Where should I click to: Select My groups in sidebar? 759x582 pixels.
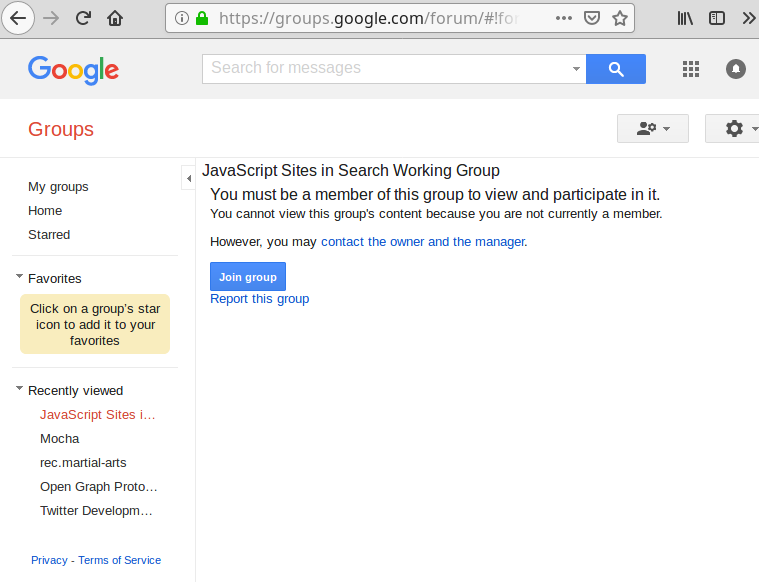click(58, 187)
